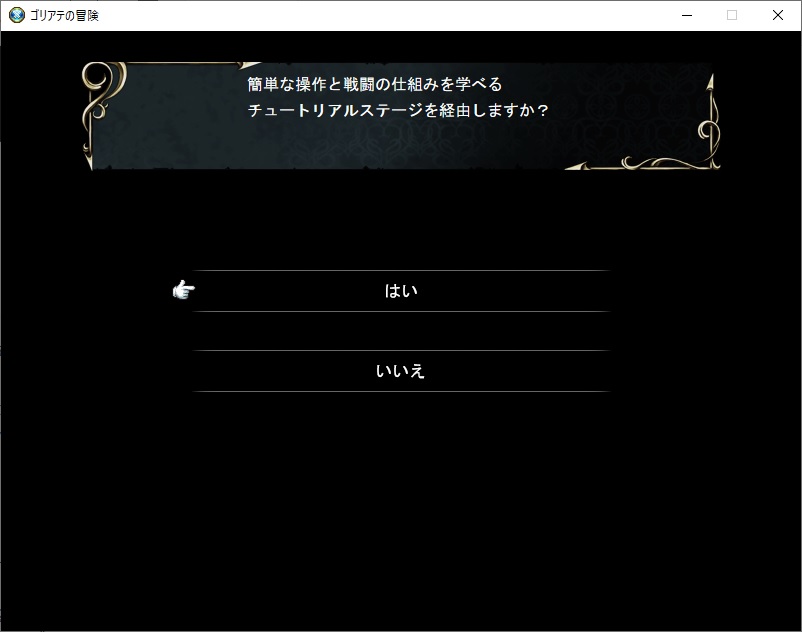Choose いいえ to skip the tutorial
This screenshot has width=802, height=632.
pos(401,371)
